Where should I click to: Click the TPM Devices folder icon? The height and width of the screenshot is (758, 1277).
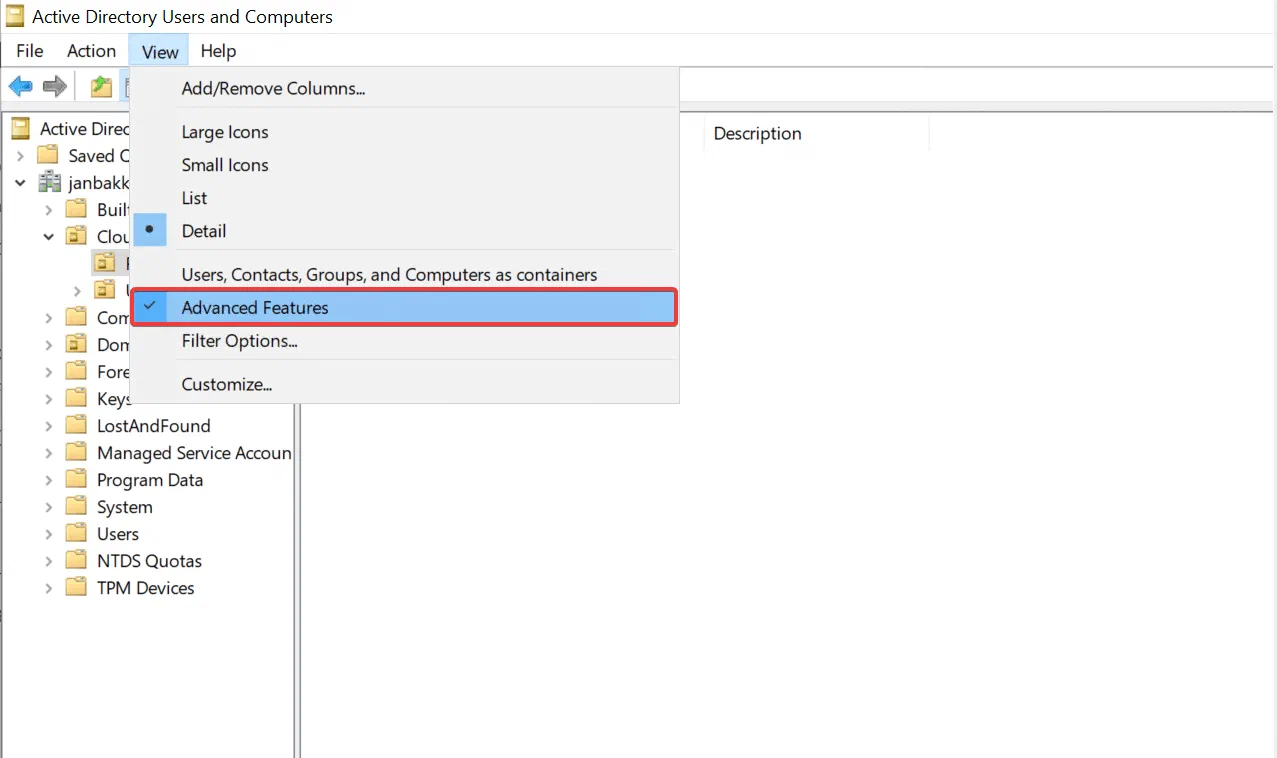76,588
